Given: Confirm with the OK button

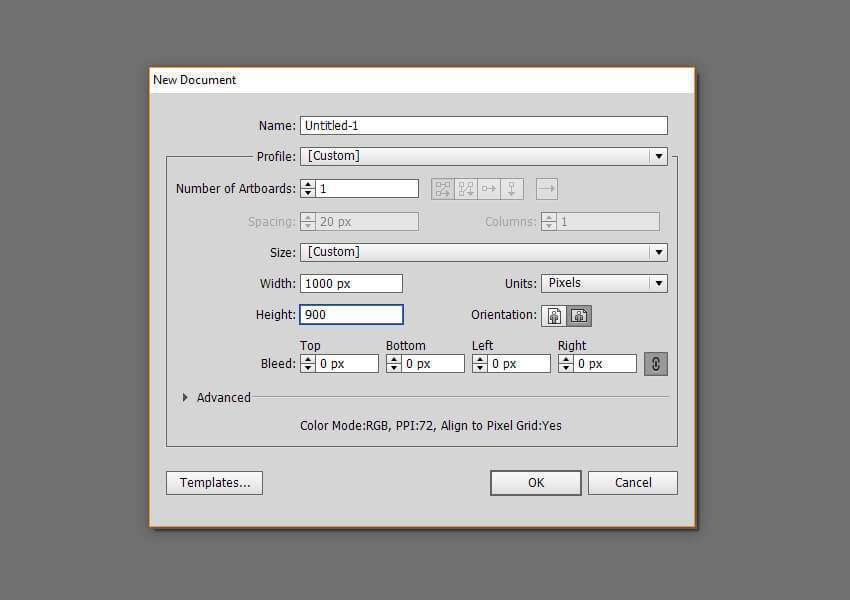Looking at the screenshot, I should tap(535, 482).
